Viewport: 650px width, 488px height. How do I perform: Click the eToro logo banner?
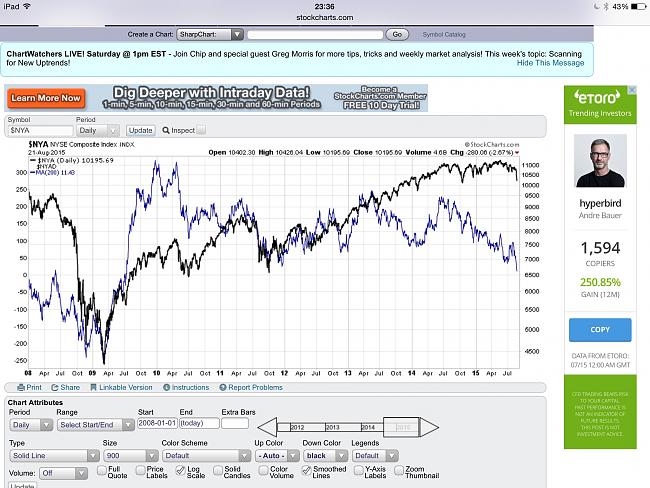pyautogui.click(x=600, y=104)
